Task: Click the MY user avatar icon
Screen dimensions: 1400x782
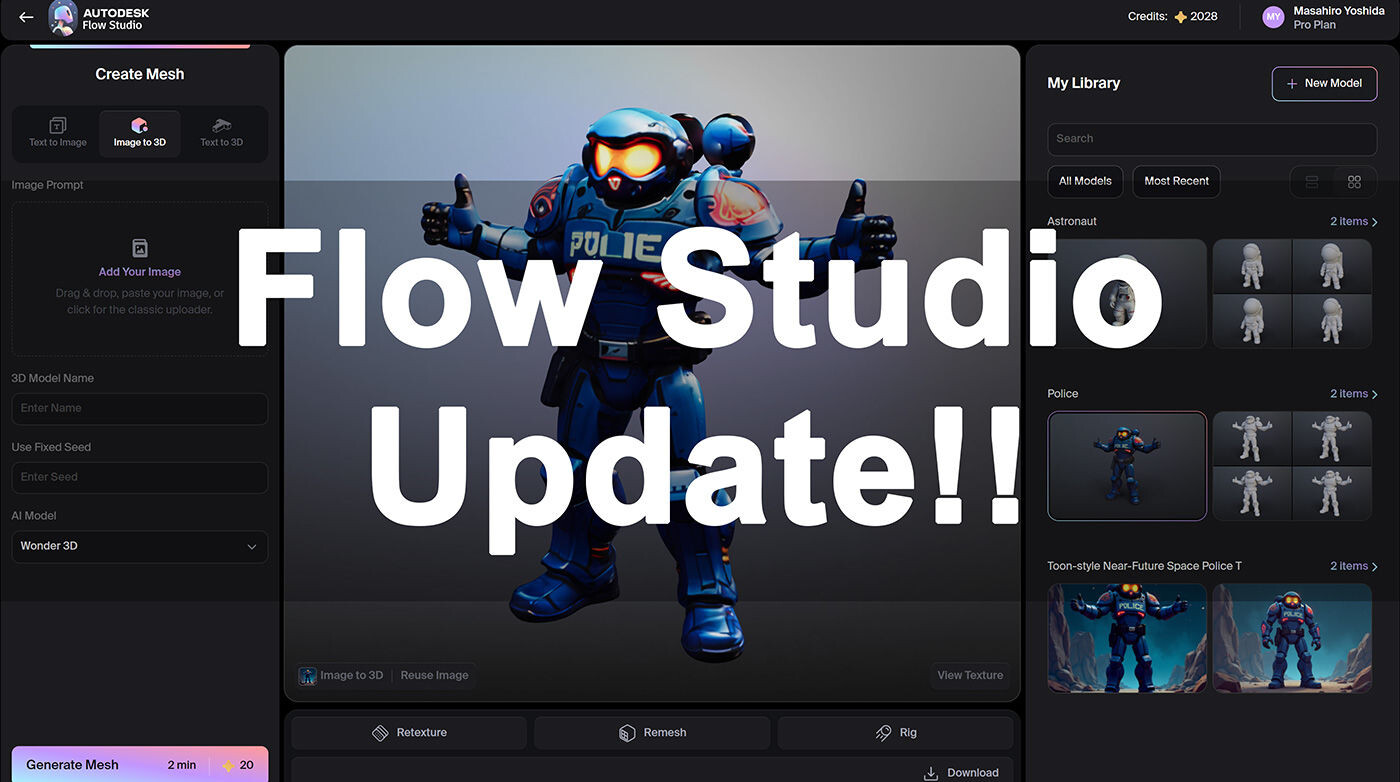Action: coord(1272,17)
